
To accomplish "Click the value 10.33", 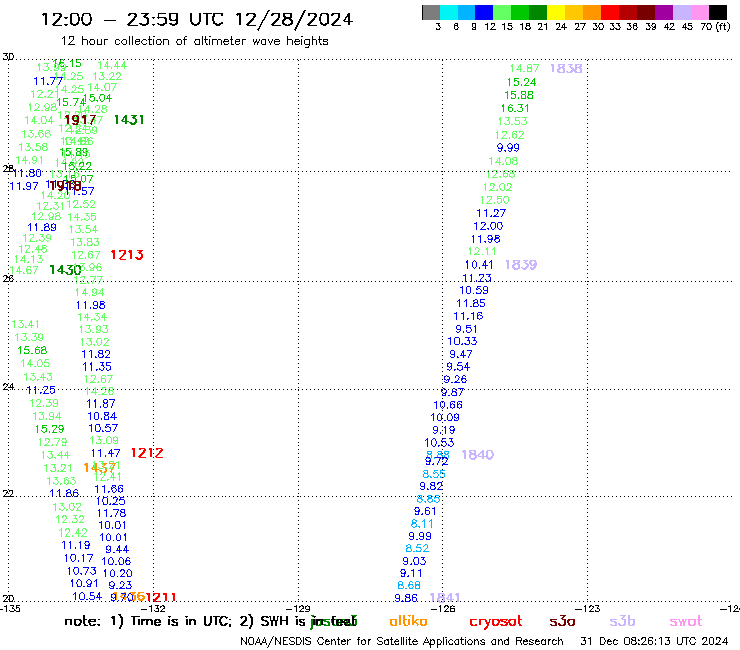I will [x=462, y=341].
